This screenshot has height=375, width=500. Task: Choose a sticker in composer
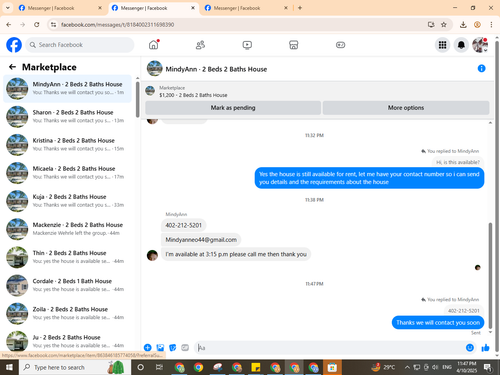coord(173,348)
